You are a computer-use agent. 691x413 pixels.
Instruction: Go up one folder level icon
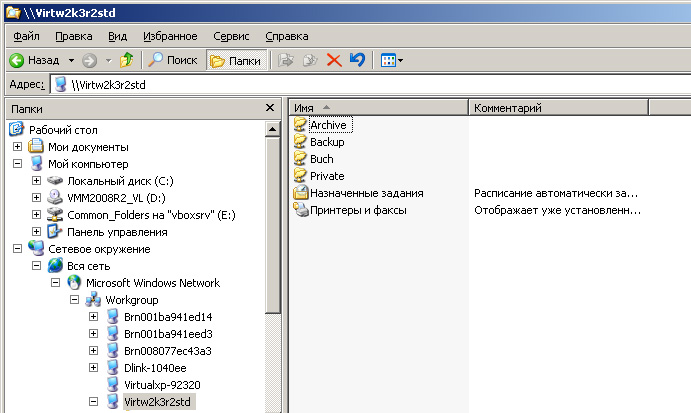[126, 60]
